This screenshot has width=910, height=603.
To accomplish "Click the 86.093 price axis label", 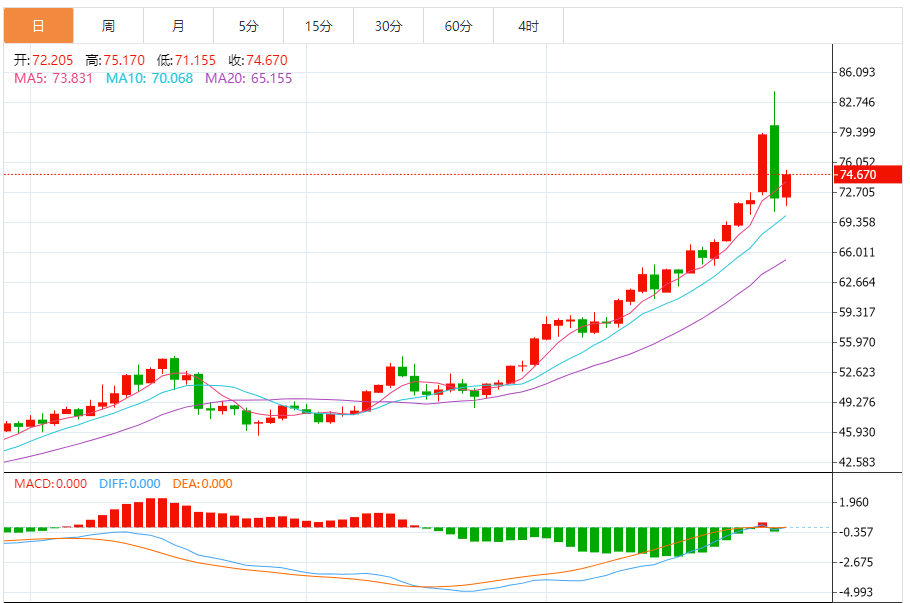I will click(x=858, y=73).
